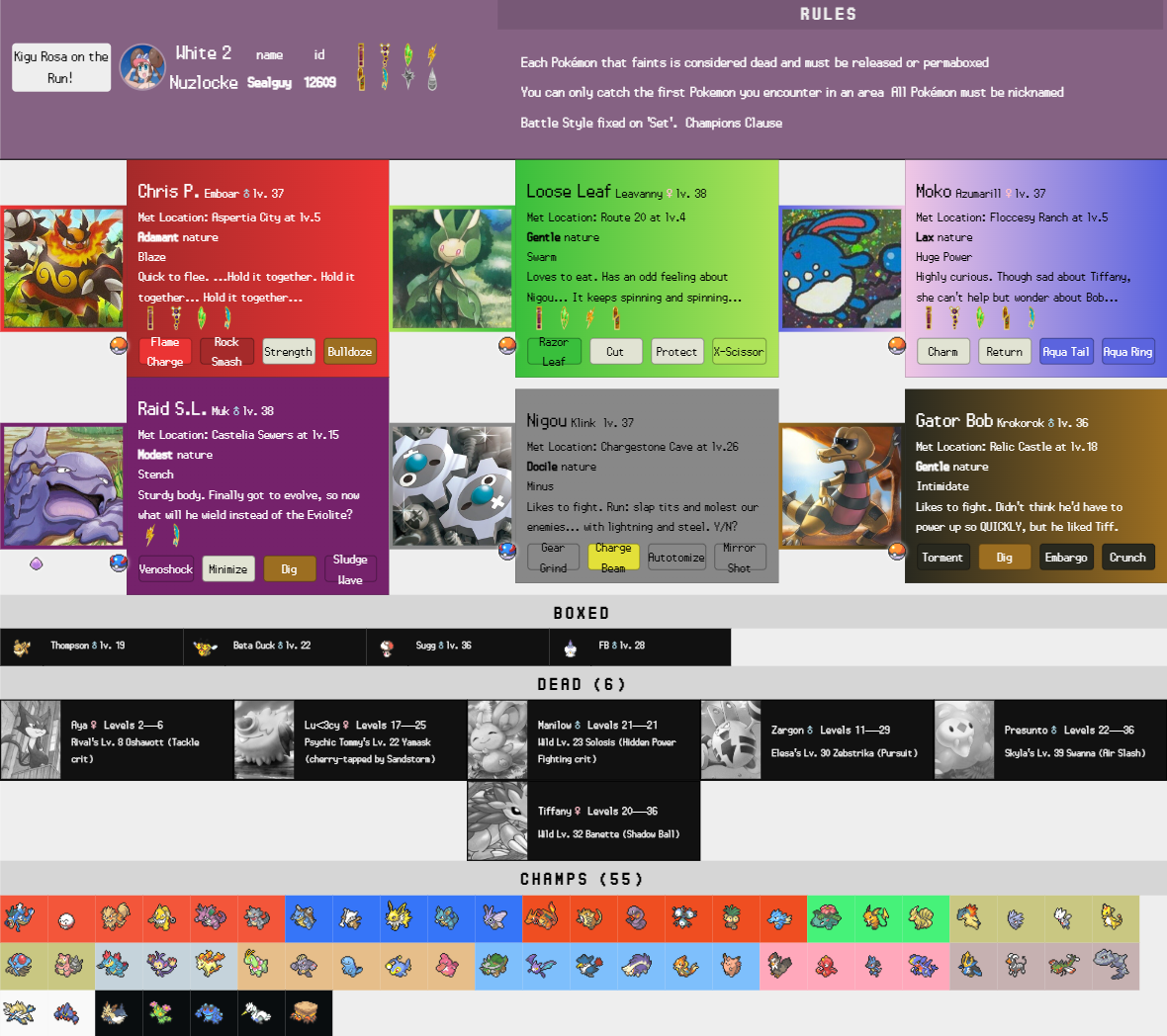Click the Venusaur champ sprite

tap(826, 917)
